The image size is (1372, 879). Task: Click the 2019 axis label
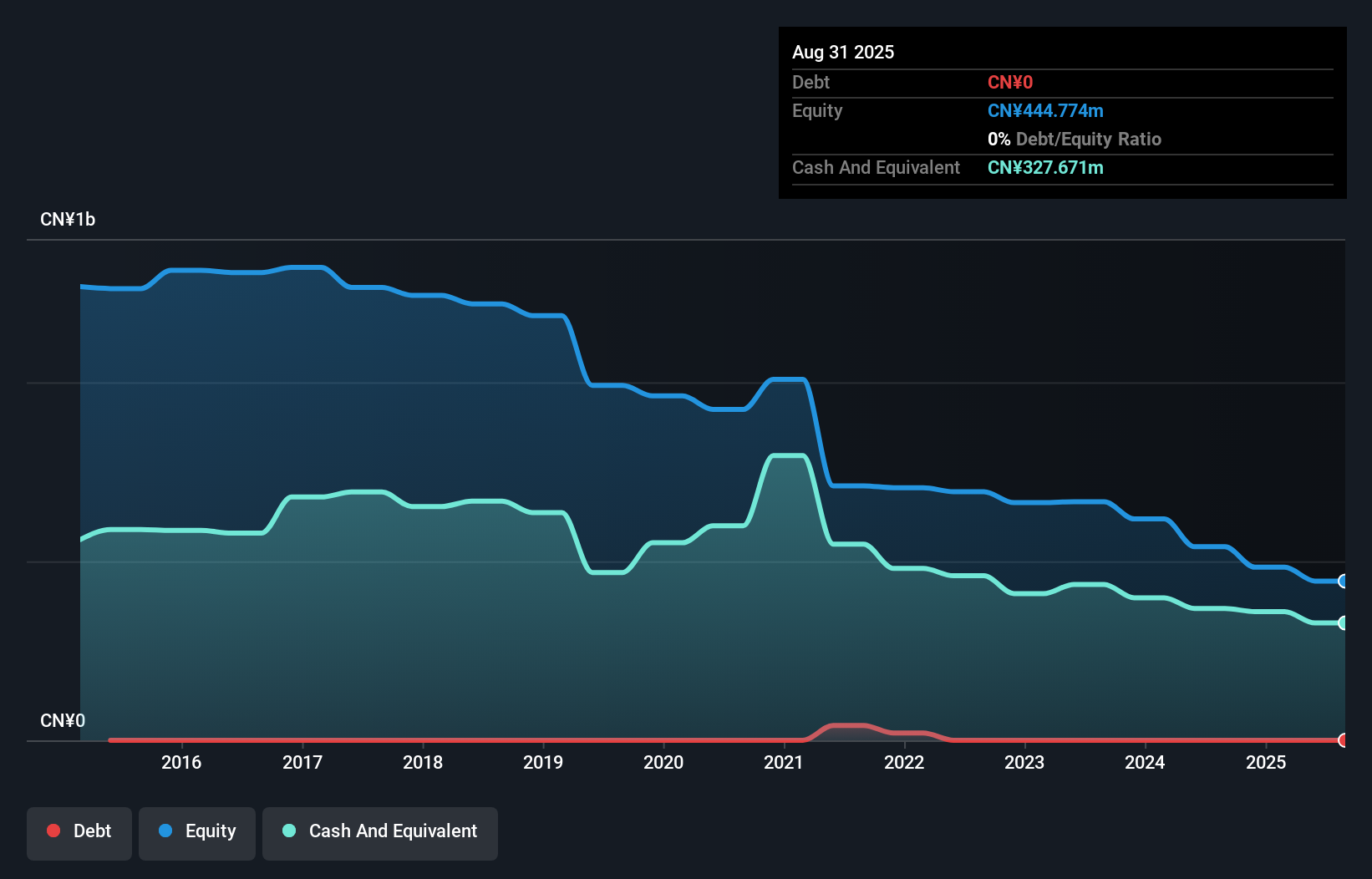(x=543, y=762)
